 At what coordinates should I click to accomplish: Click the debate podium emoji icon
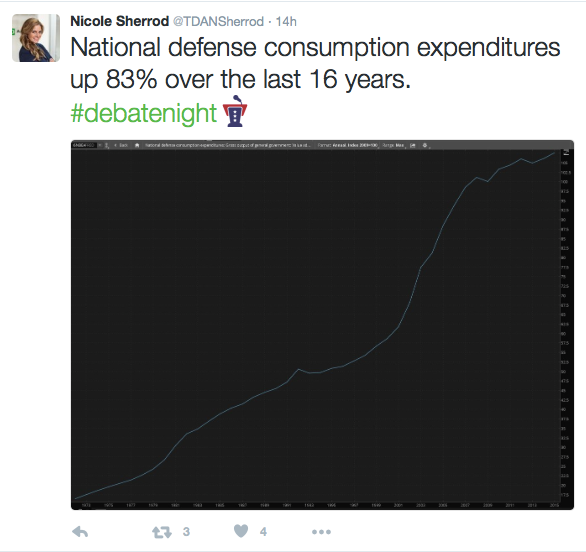point(235,111)
